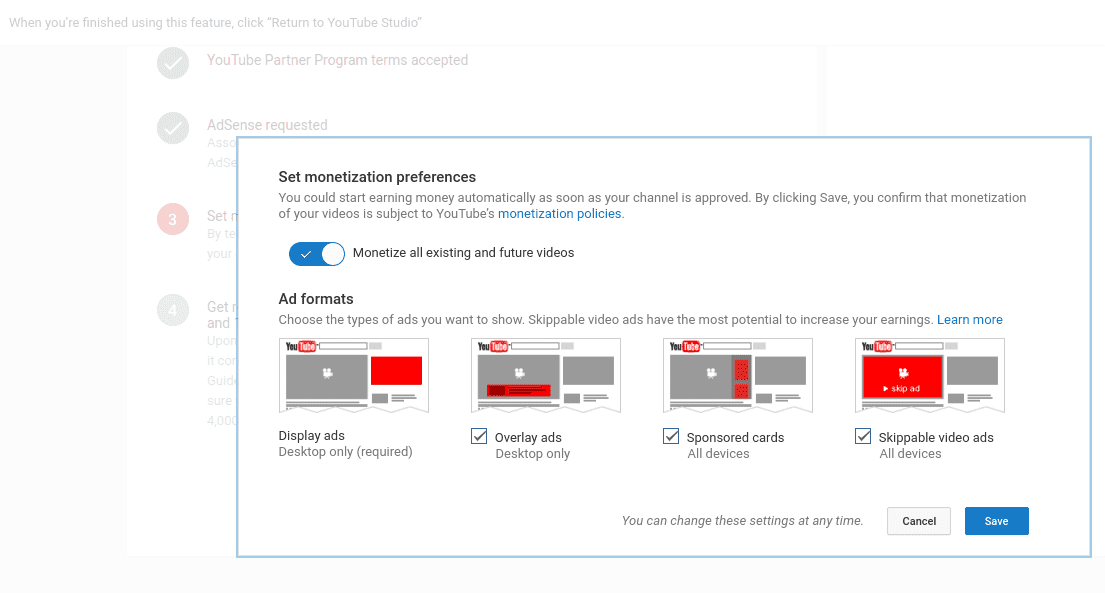Select the step 4 numbered circle
The width and height of the screenshot is (1105, 593).
[173, 310]
